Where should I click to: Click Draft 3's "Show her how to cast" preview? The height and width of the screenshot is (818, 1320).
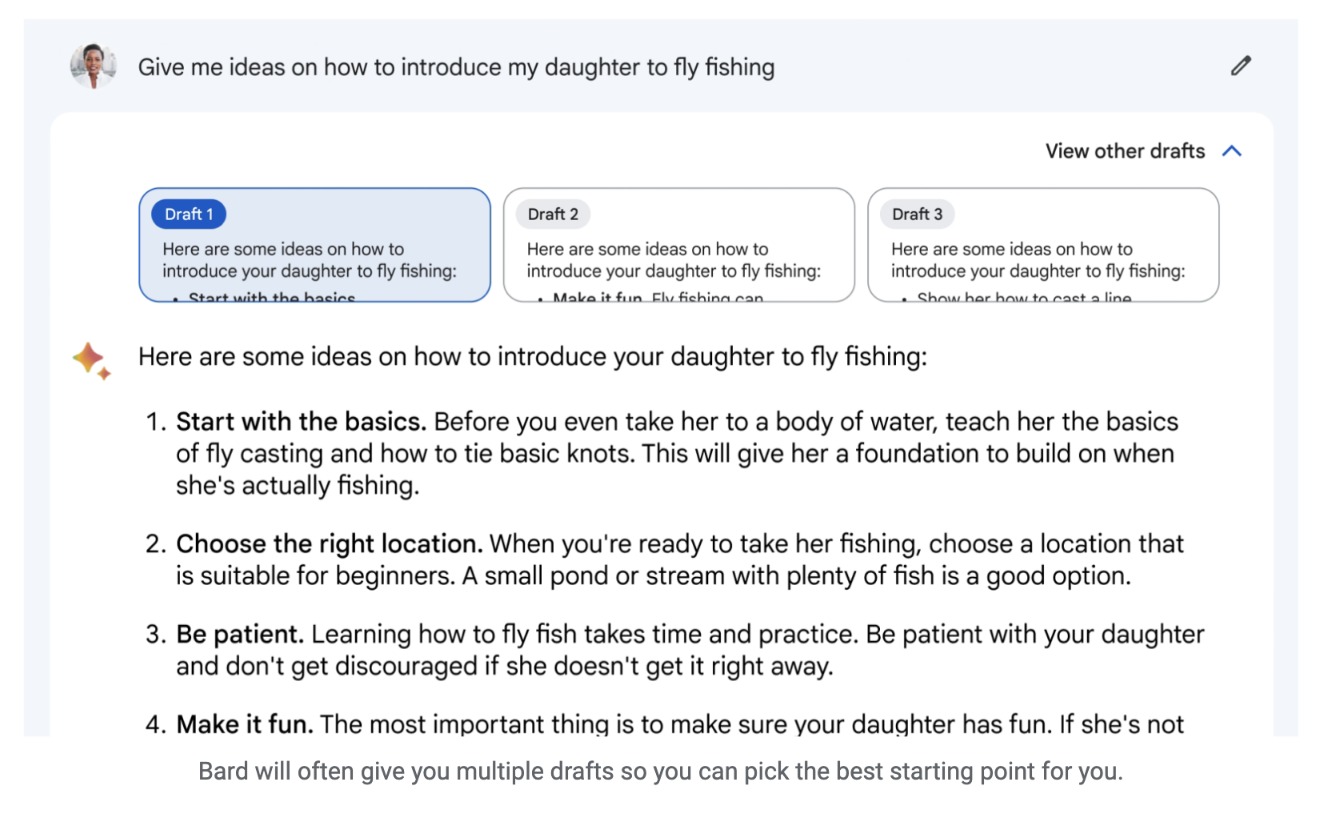click(1024, 297)
